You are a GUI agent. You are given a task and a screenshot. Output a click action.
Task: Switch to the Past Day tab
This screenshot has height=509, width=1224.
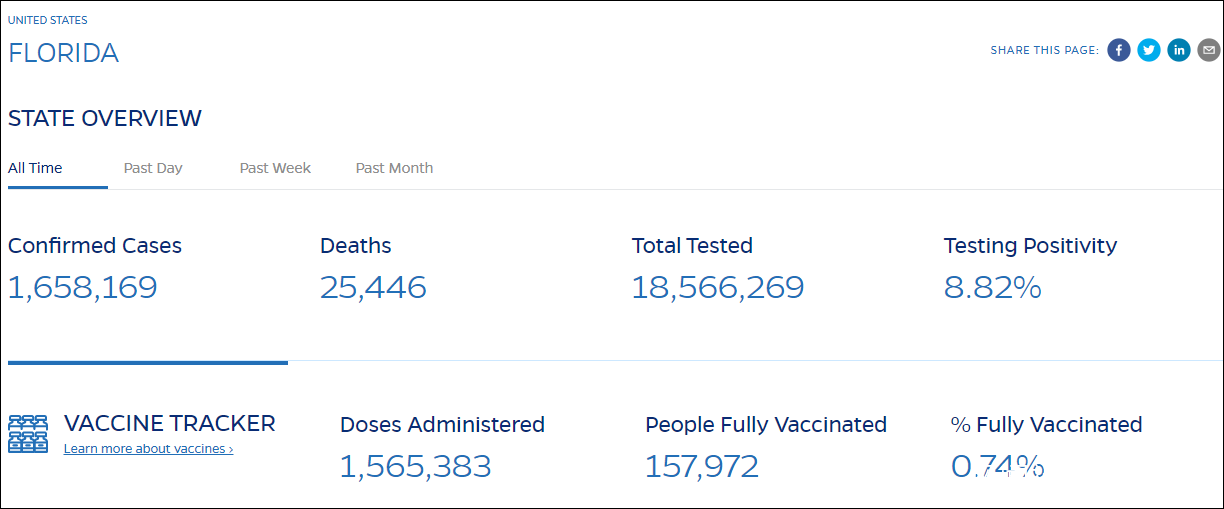pyautogui.click(x=153, y=168)
